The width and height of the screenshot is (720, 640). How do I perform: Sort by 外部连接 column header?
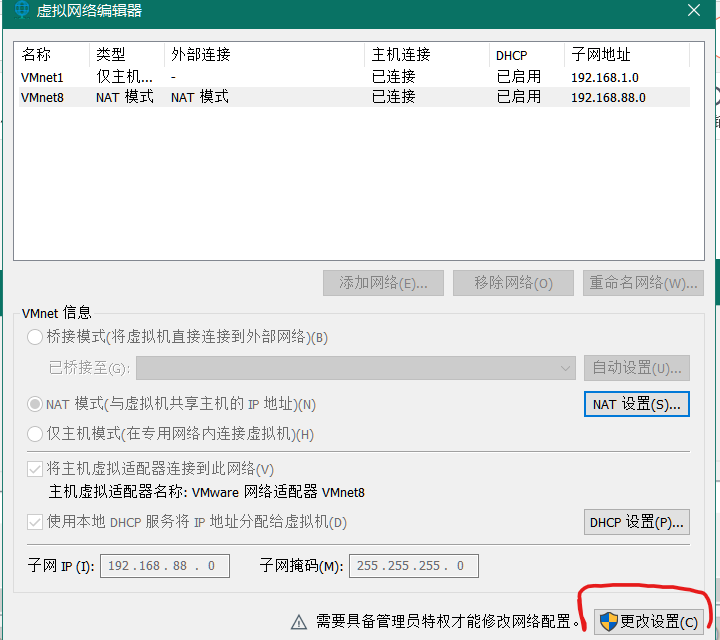(x=264, y=55)
